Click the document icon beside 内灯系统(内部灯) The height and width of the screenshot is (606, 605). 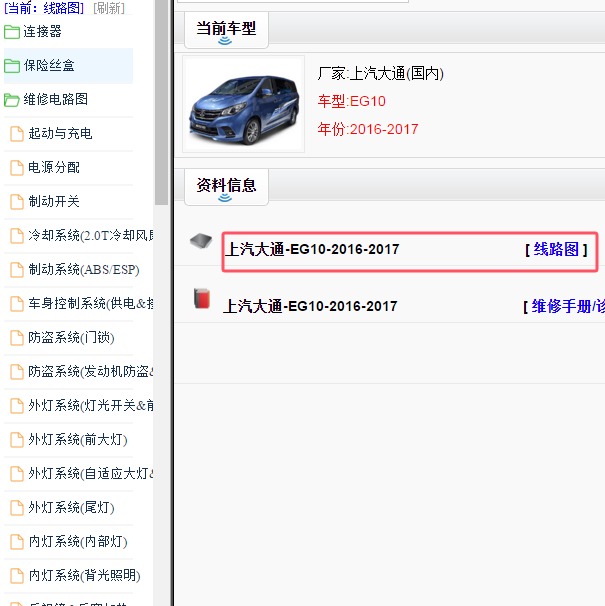point(17,542)
